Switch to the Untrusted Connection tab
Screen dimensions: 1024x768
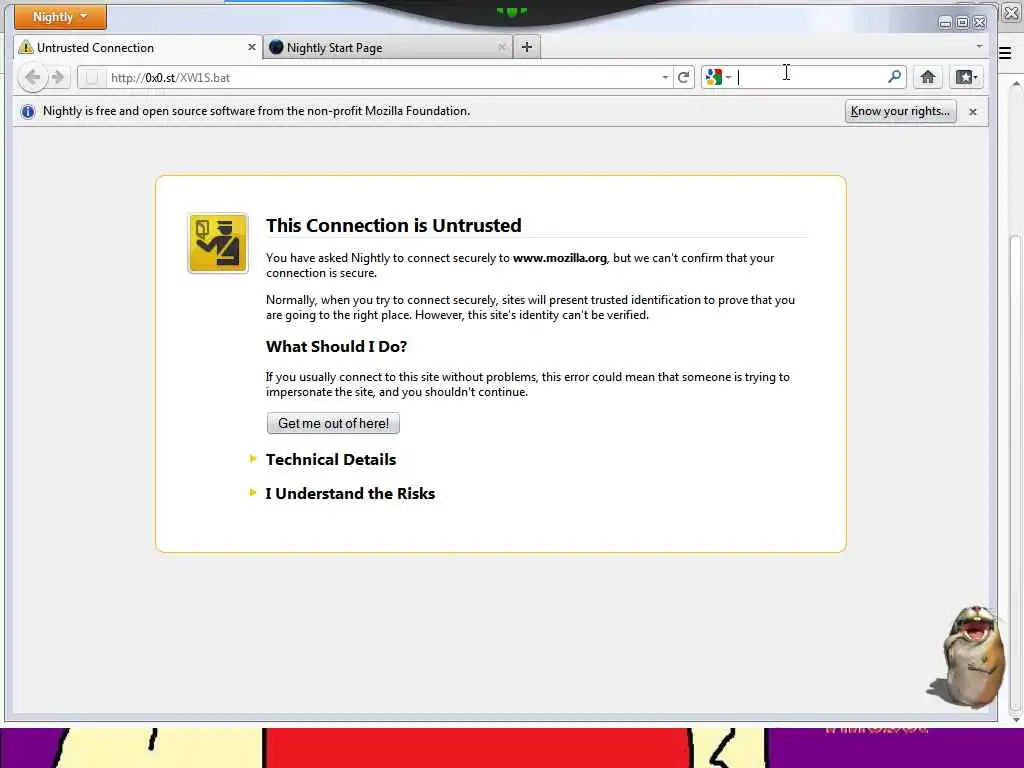[138, 48]
